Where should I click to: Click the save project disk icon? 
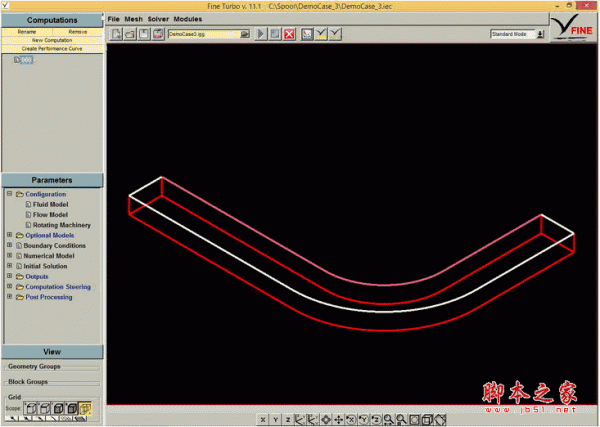tap(145, 34)
